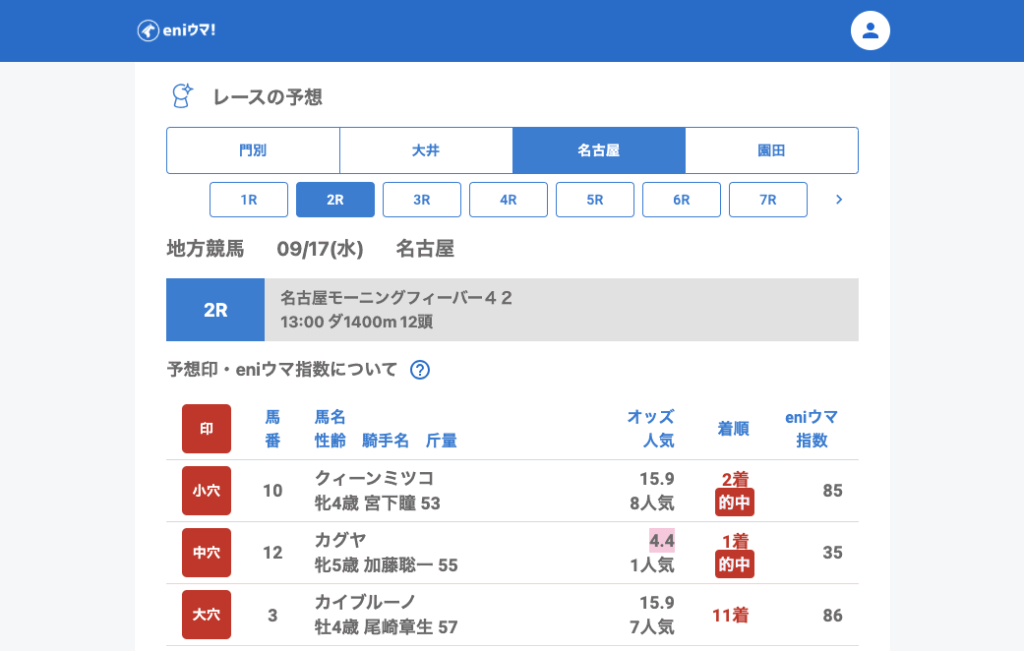The height and width of the screenshot is (651, 1024).
Task: Click the 大穴 mark badge
Action: (206, 615)
